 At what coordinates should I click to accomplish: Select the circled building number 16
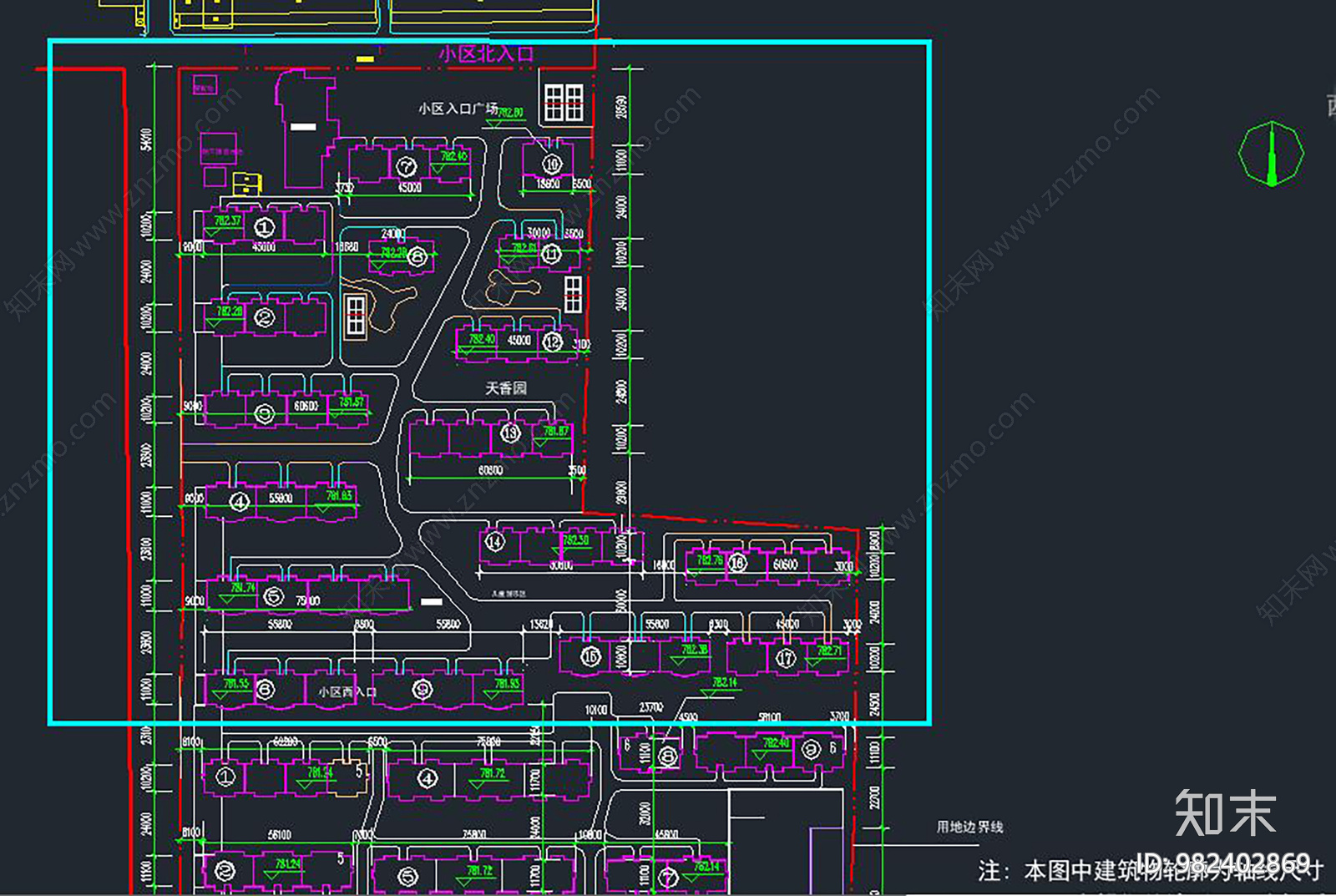590,656
